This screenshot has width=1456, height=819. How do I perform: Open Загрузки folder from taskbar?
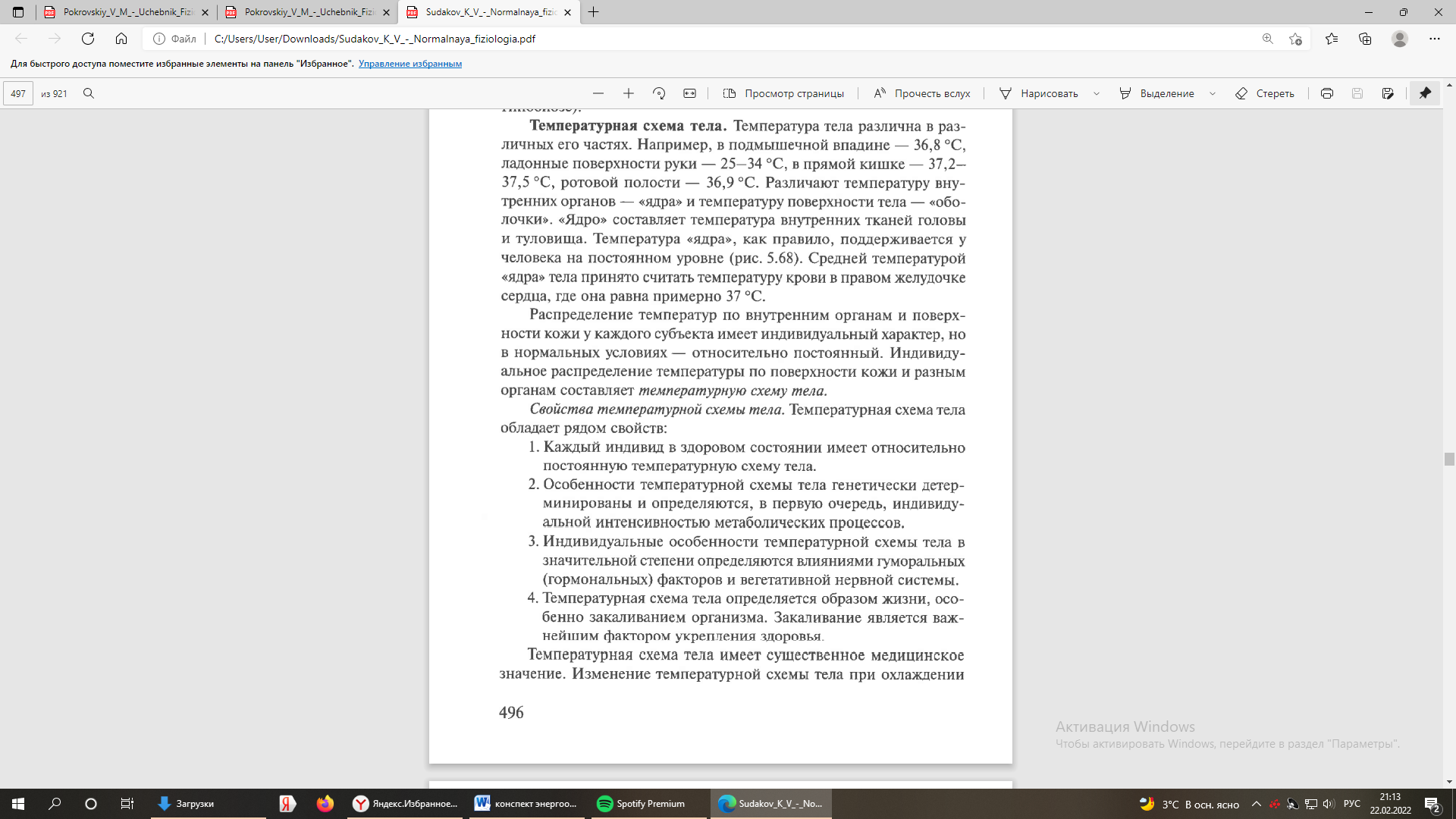[x=209, y=804]
